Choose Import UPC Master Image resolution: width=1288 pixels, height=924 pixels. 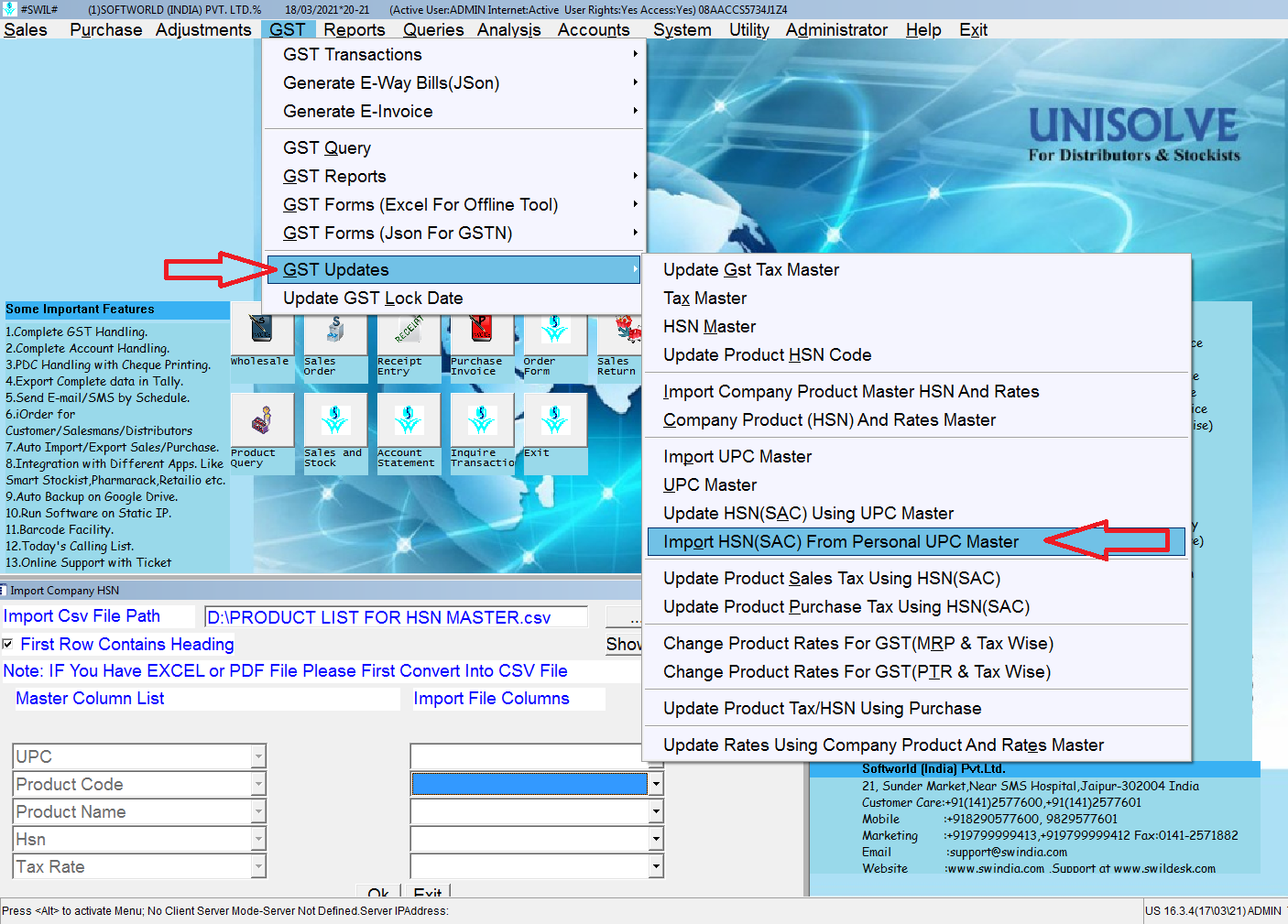(916, 456)
